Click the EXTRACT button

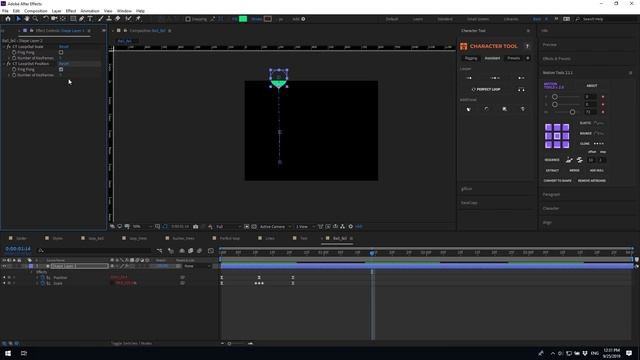[x=552, y=171]
